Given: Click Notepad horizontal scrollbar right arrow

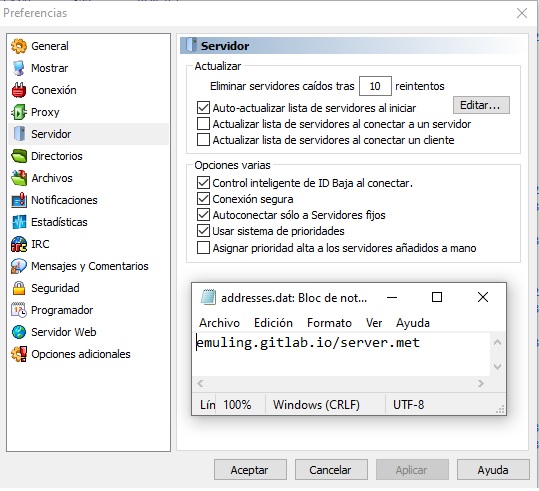Looking at the screenshot, I should pos(481,384).
